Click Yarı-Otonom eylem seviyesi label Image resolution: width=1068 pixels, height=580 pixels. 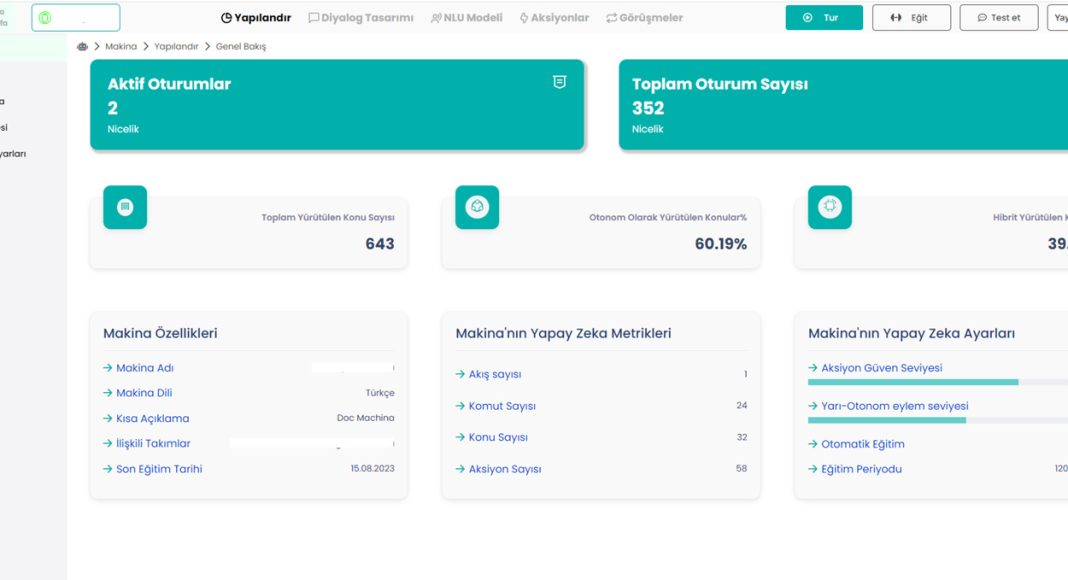pos(894,406)
